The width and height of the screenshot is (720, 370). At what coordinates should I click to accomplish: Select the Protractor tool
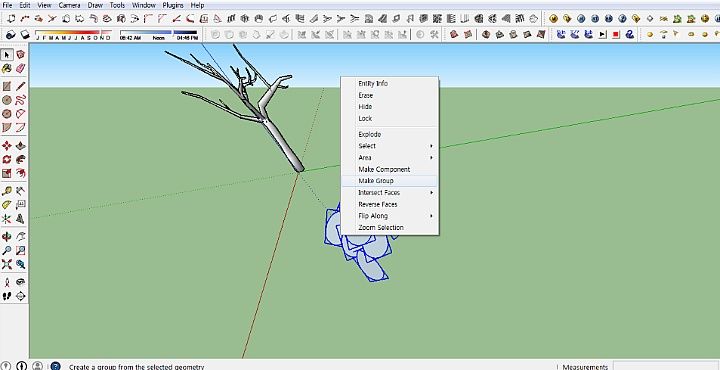pos(7,205)
